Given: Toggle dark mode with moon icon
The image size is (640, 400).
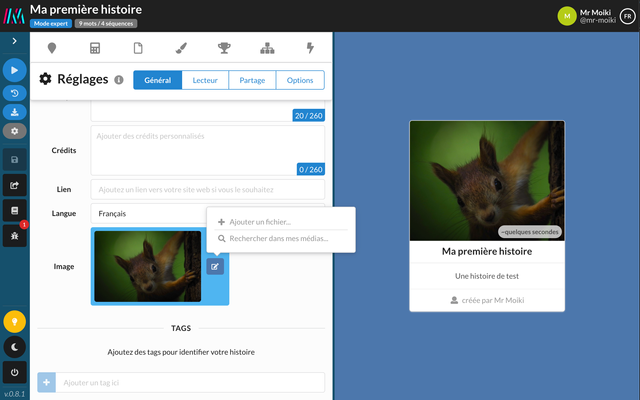Looking at the screenshot, I should tap(14, 347).
